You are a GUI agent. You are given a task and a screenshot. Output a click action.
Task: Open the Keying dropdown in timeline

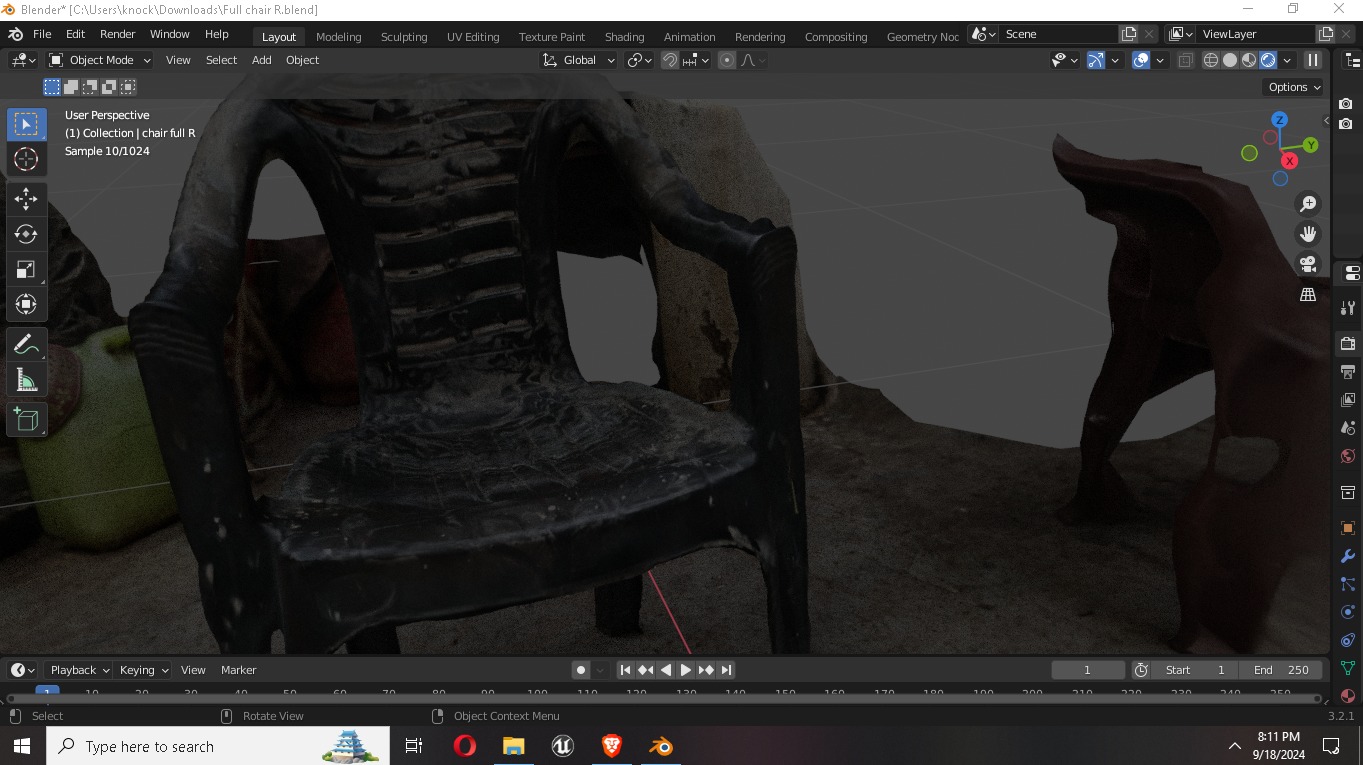click(144, 670)
